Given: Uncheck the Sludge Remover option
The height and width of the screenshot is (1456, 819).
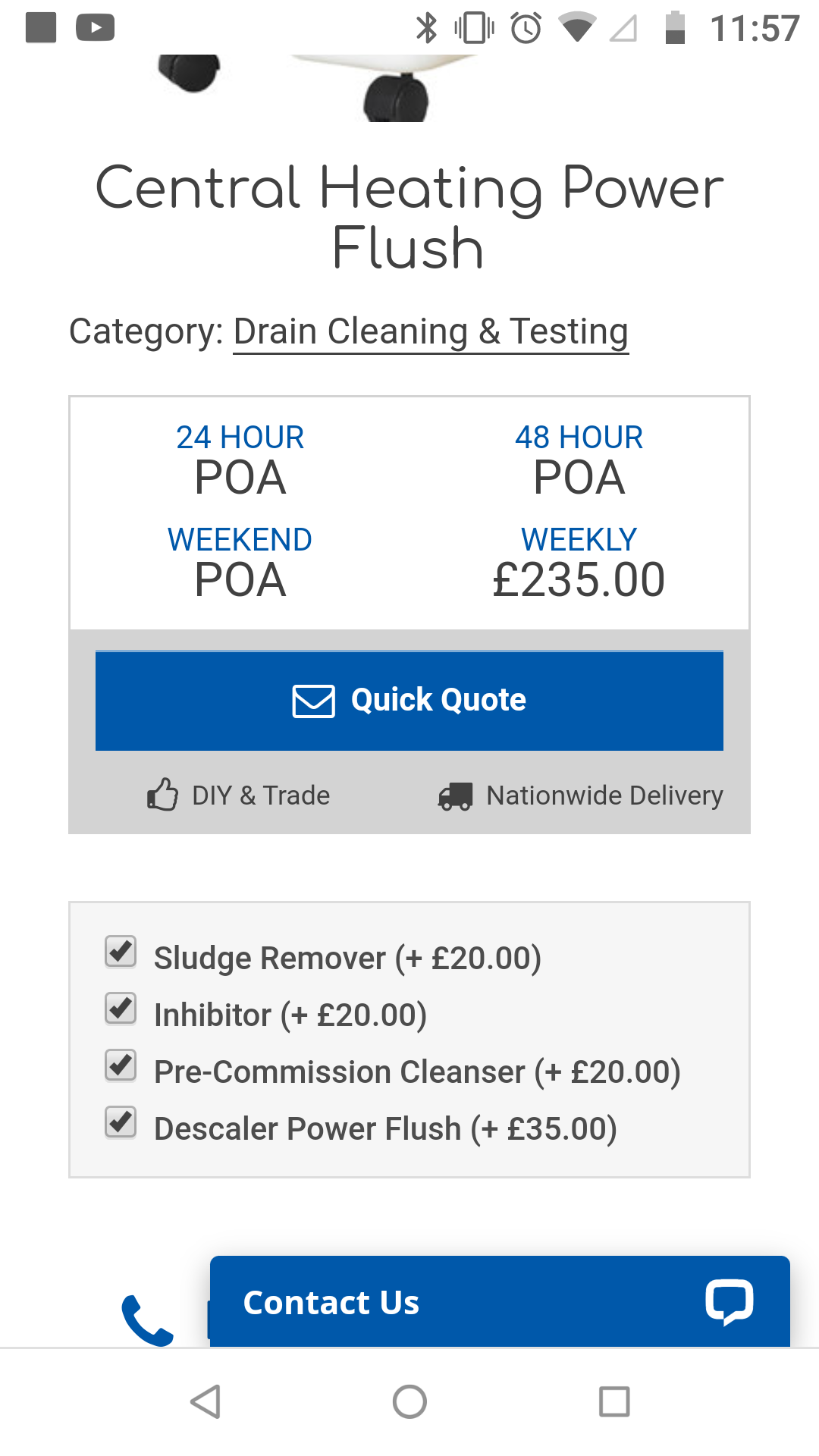Looking at the screenshot, I should (x=121, y=951).
